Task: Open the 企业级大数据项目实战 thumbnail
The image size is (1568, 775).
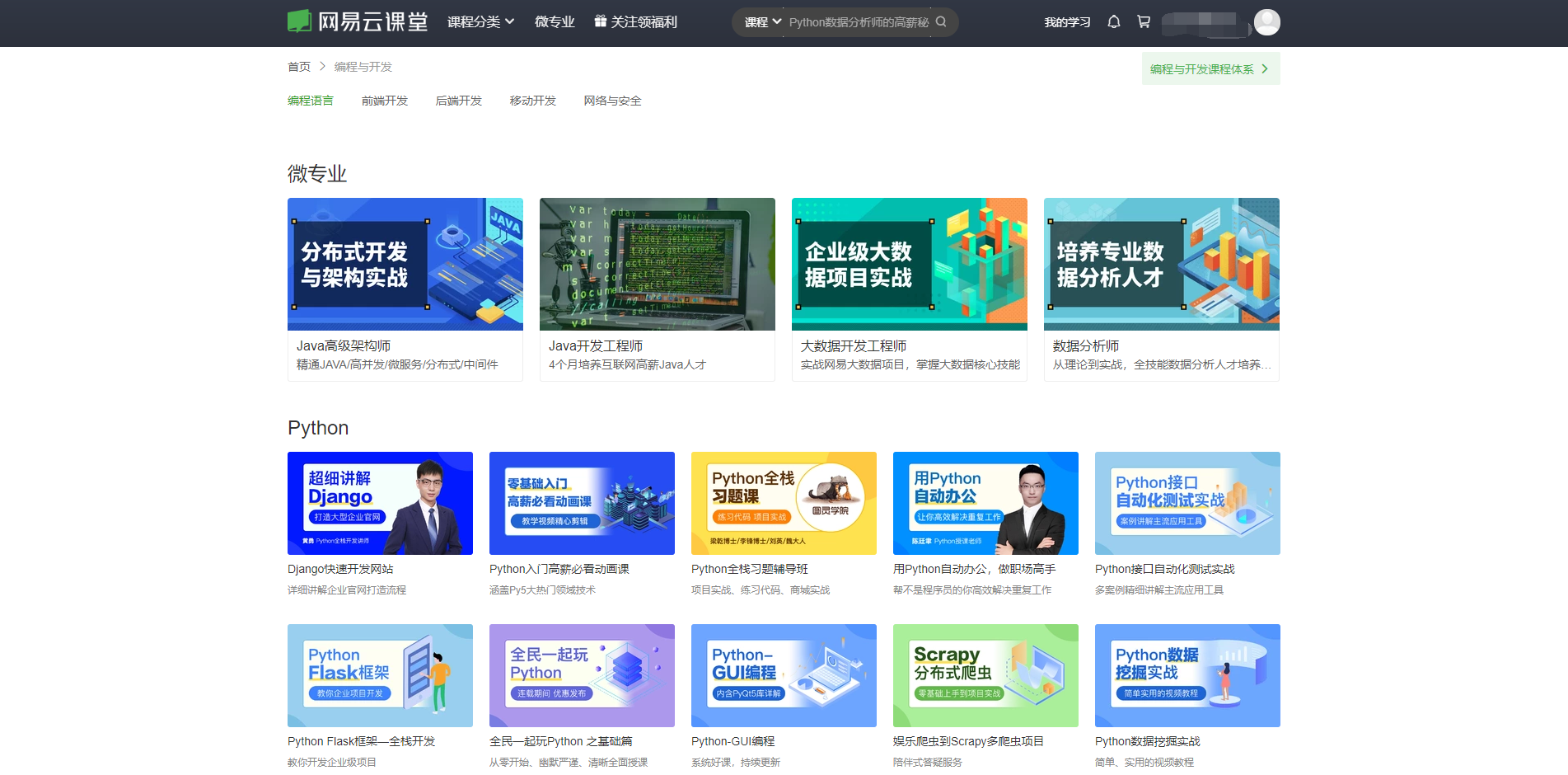Action: 910,264
